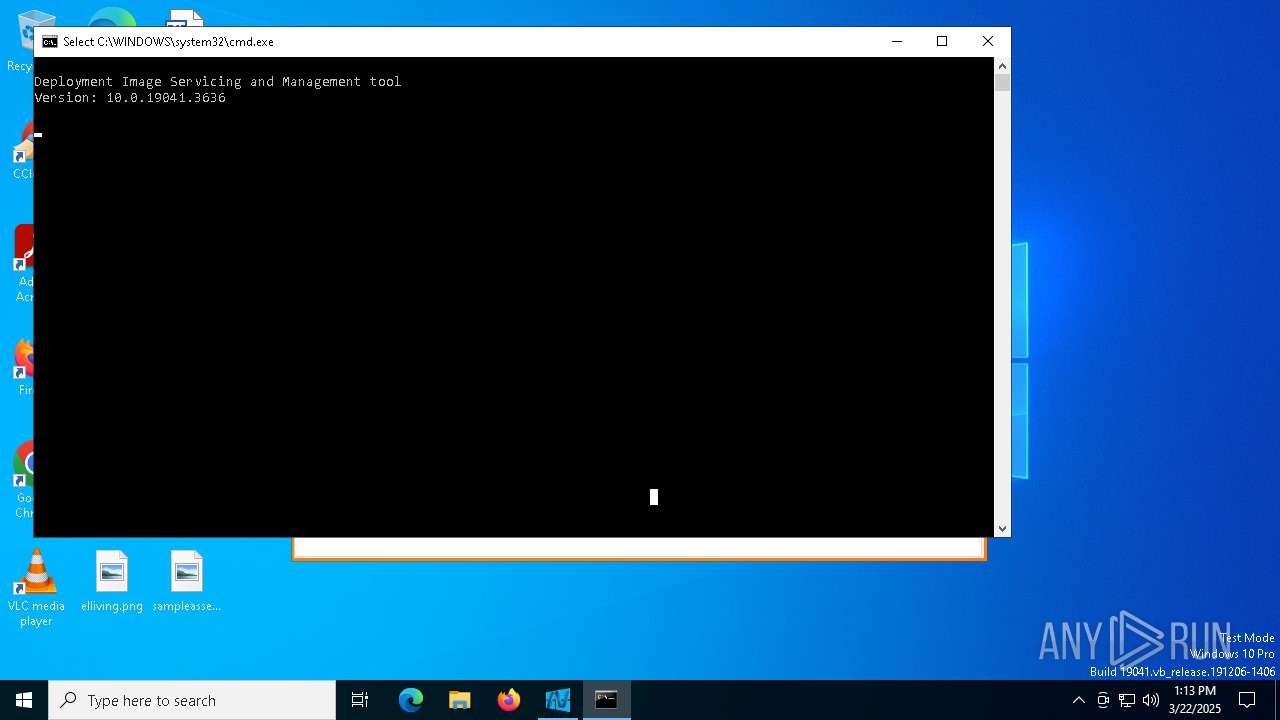This screenshot has width=1280, height=720.
Task: Click the 'Type here to search' box
Action: click(x=192, y=700)
